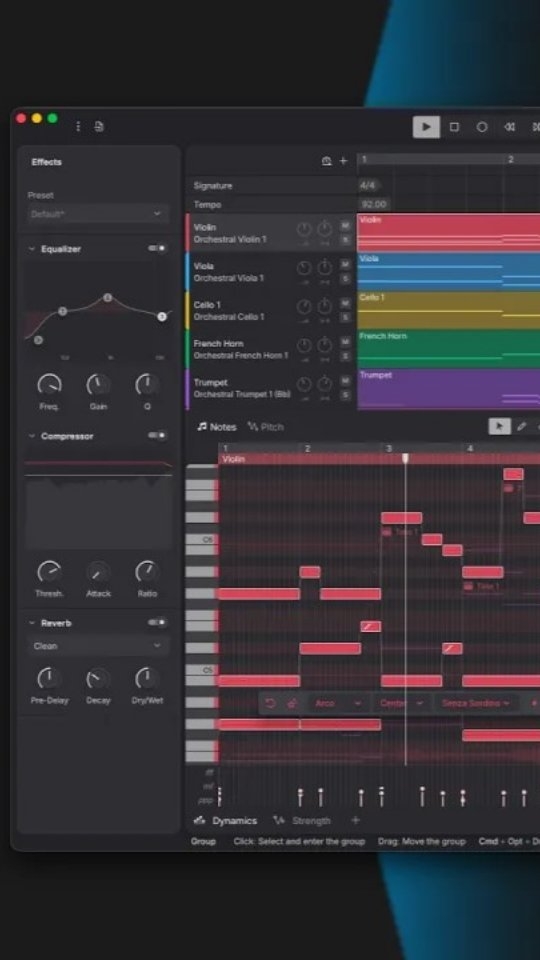Click the metronome icon above track list
The width and height of the screenshot is (540, 960).
[326, 160]
